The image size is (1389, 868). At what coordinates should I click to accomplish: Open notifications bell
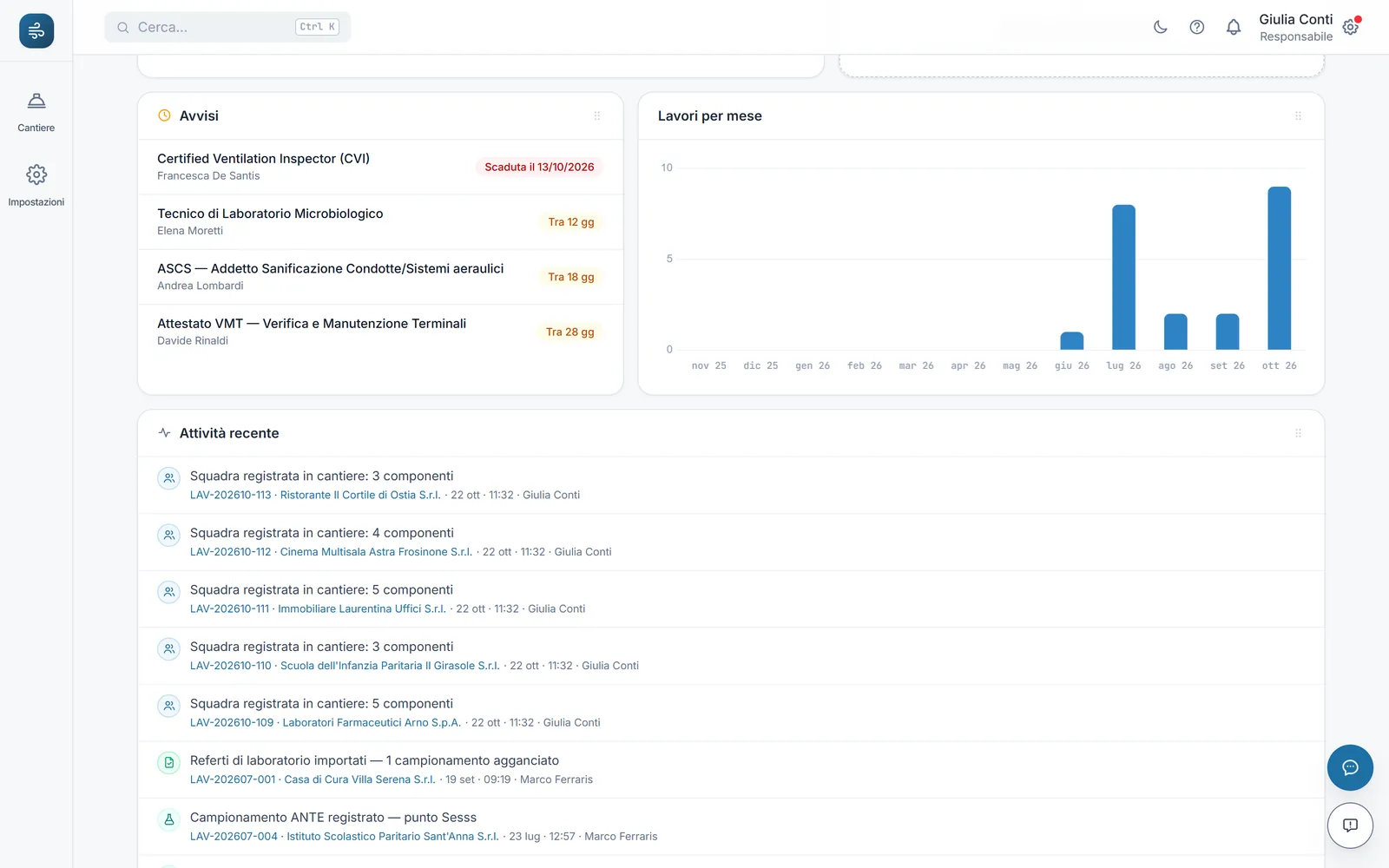[1234, 27]
